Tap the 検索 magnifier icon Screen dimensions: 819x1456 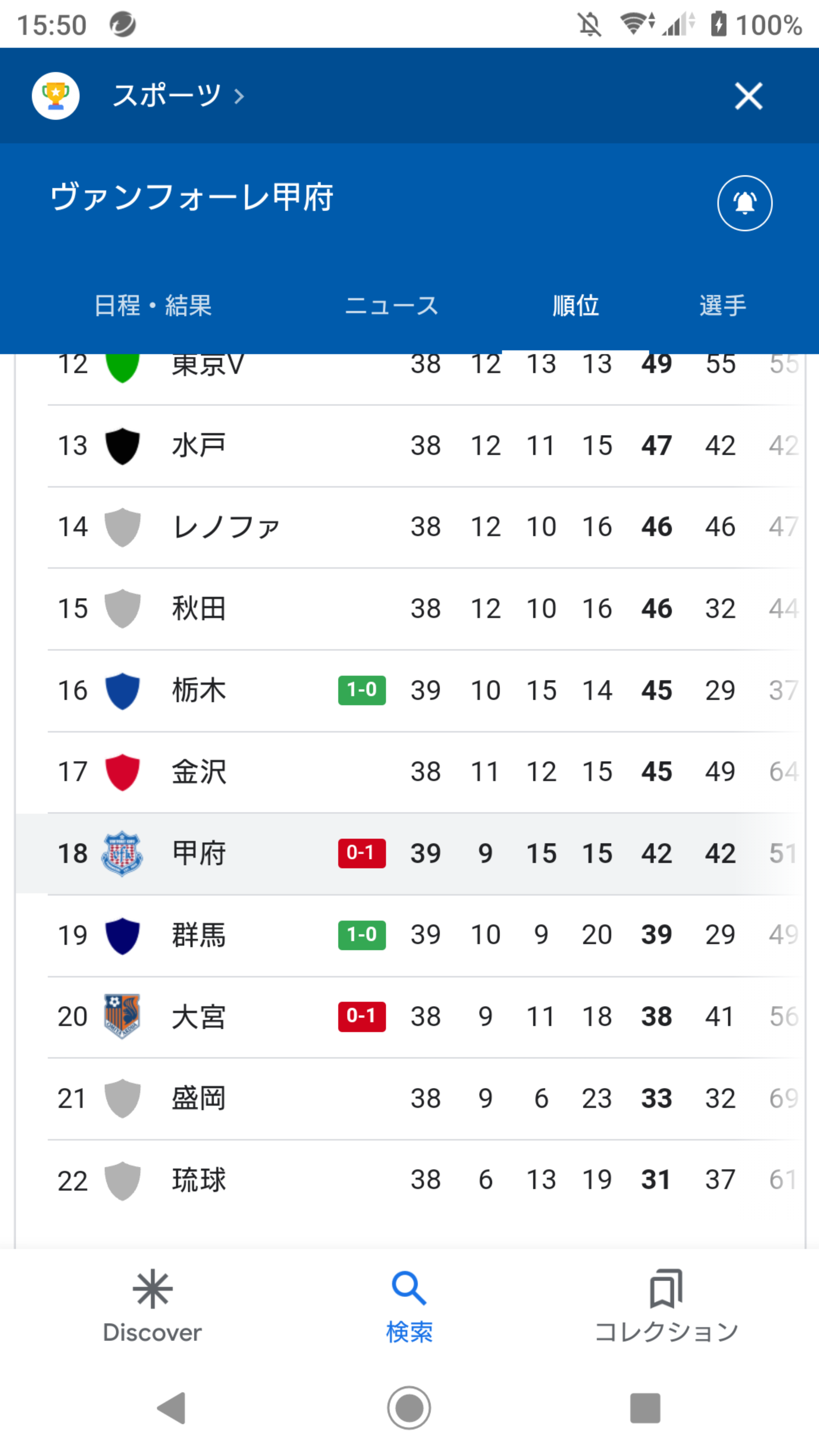click(x=409, y=1289)
